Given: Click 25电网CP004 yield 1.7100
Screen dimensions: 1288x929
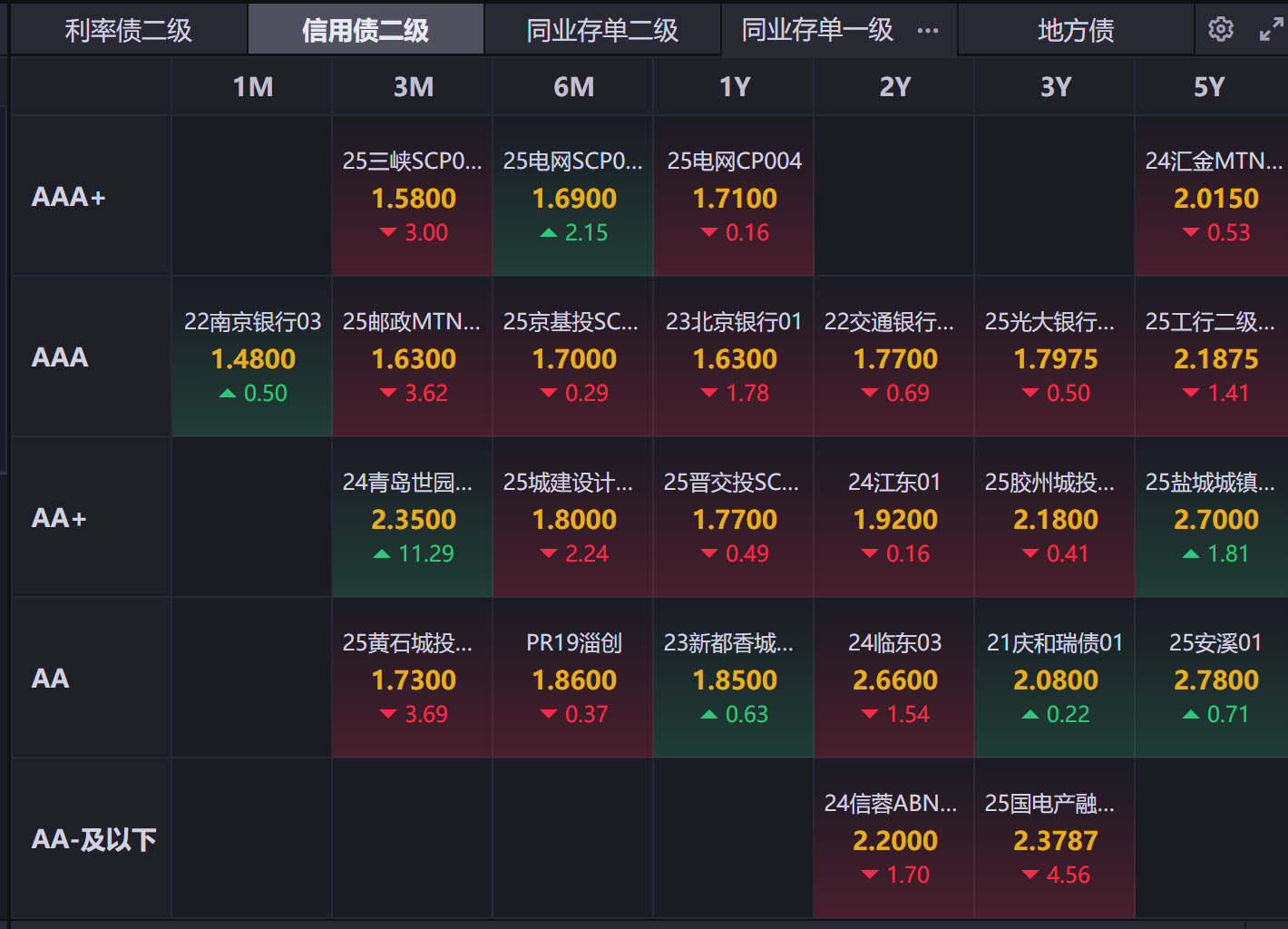Looking at the screenshot, I should [735, 199].
